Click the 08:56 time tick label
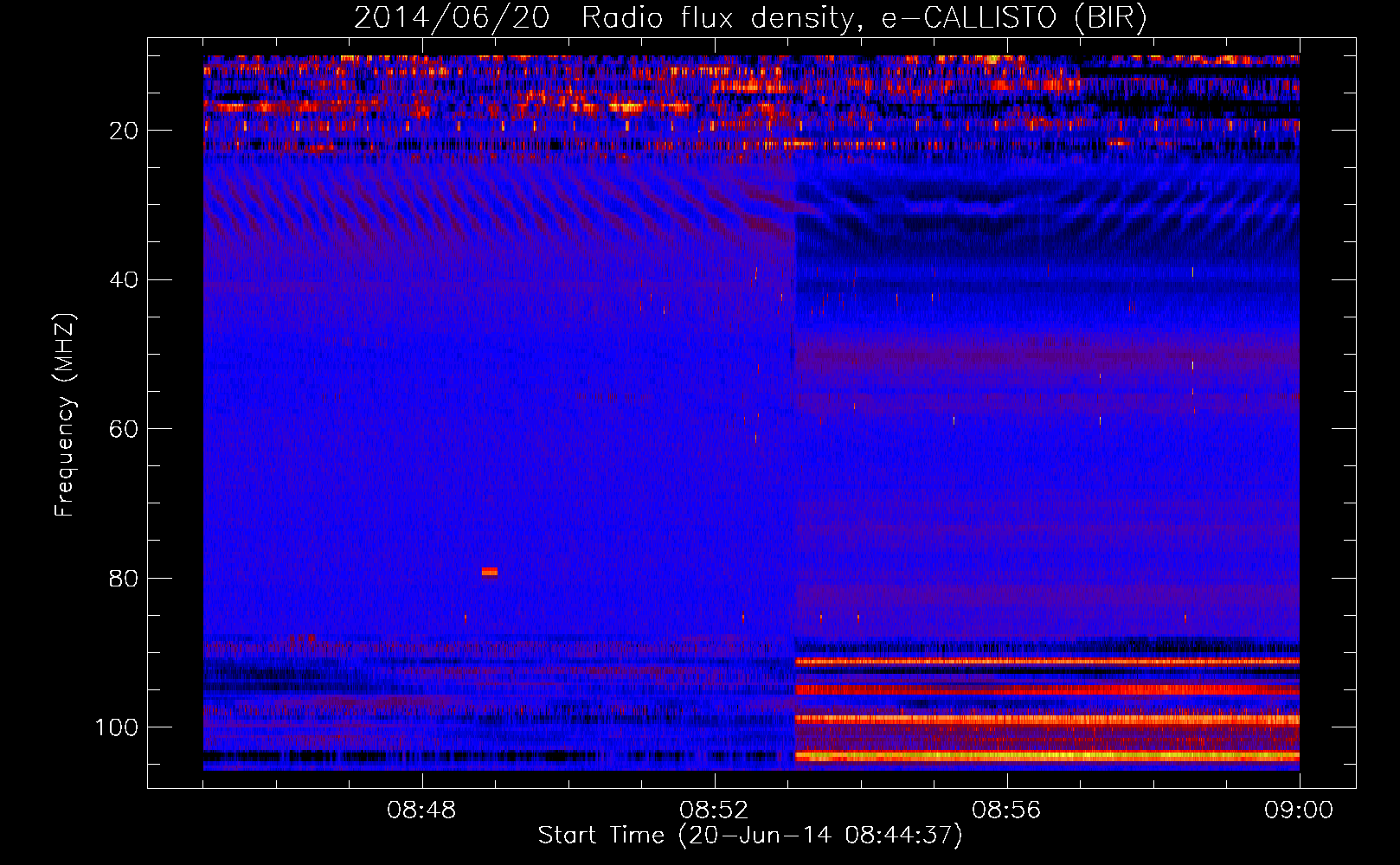Image resolution: width=1400 pixels, height=865 pixels. coord(1006,811)
